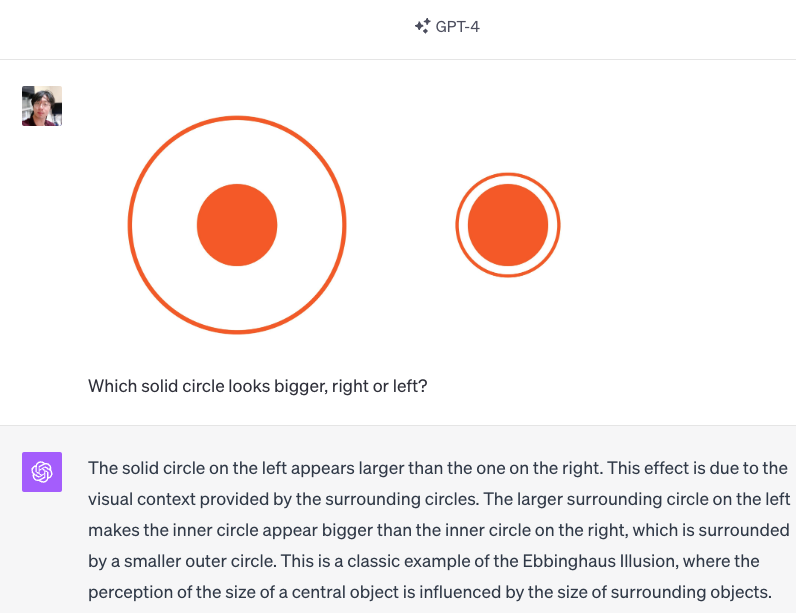The height and width of the screenshot is (613, 796).
Task: Select the GPT-4 model label
Action: click(x=457, y=26)
